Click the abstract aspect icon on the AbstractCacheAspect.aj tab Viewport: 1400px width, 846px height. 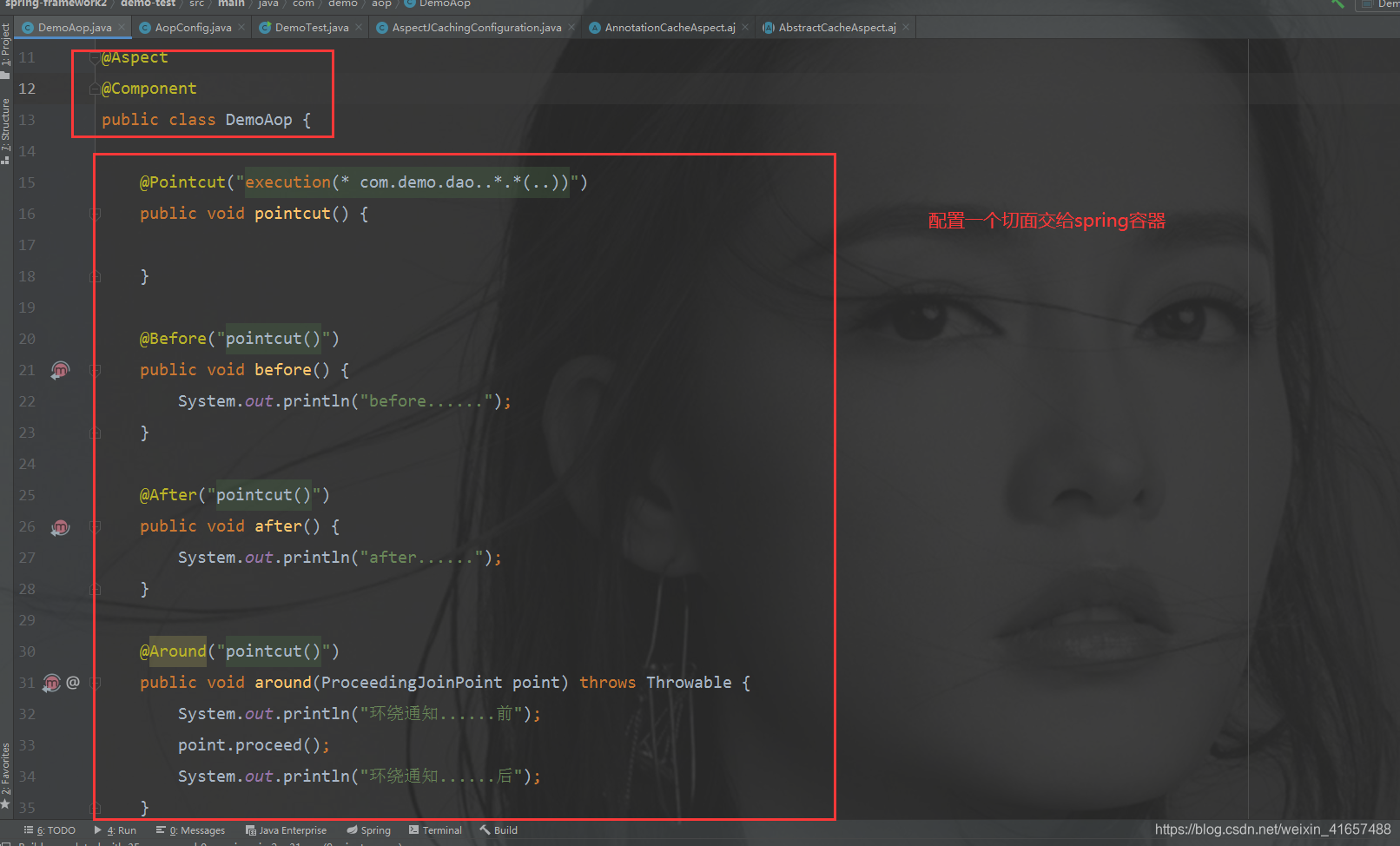click(x=769, y=28)
